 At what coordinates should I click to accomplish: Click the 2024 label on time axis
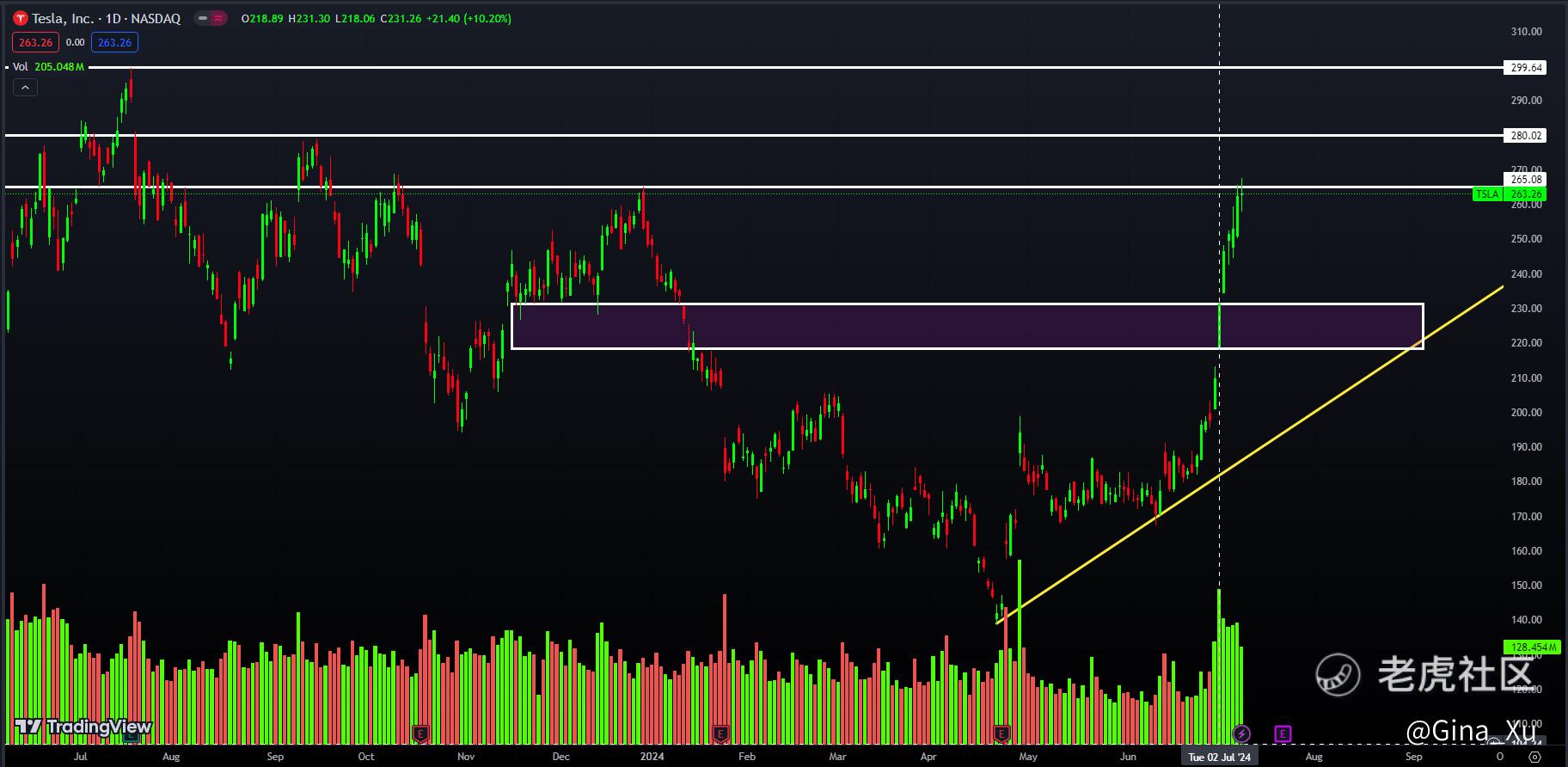(652, 757)
